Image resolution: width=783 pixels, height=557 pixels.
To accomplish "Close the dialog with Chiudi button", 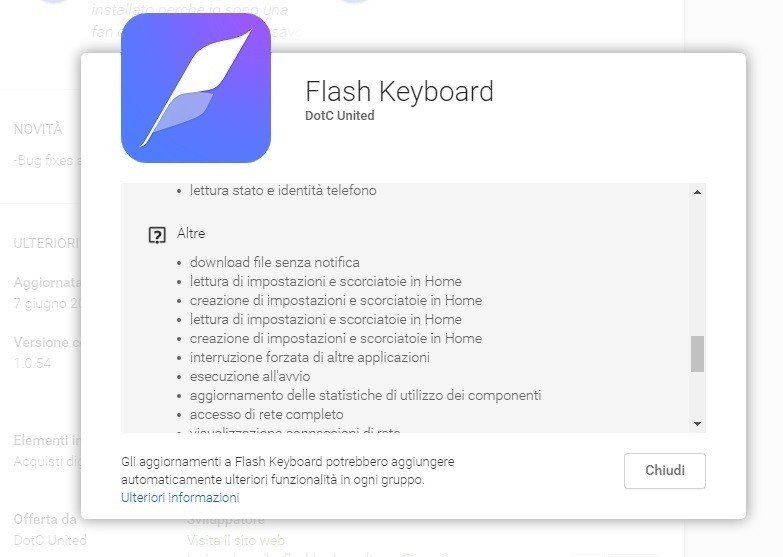I will (x=665, y=471).
